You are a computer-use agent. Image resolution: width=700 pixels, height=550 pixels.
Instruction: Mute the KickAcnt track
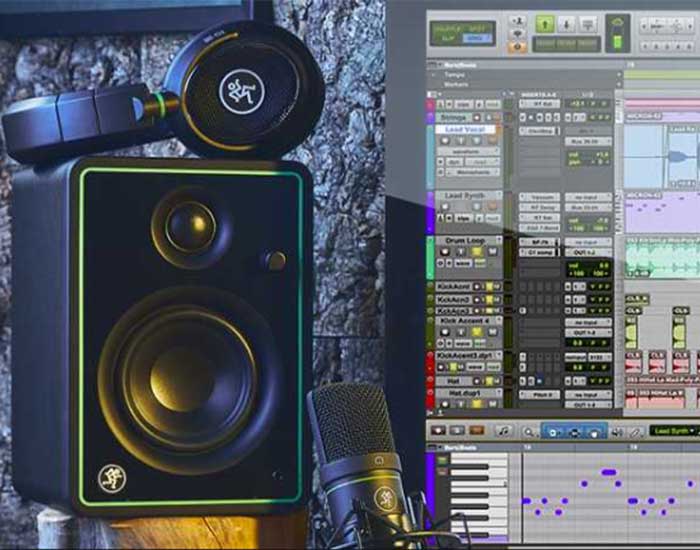(496, 286)
